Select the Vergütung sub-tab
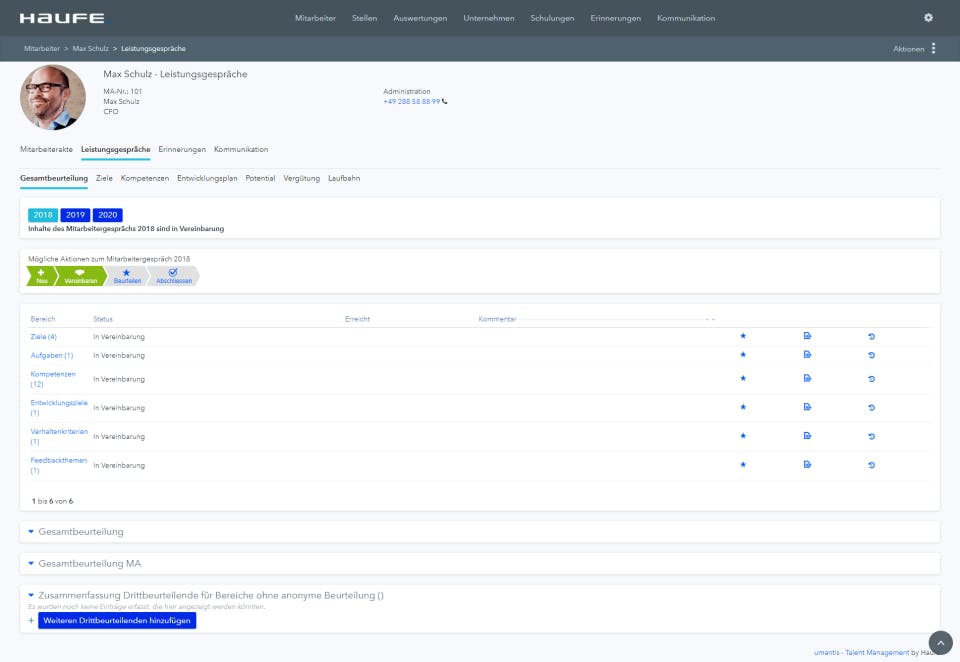Screen dimensions: 960x662 [x=301, y=178]
